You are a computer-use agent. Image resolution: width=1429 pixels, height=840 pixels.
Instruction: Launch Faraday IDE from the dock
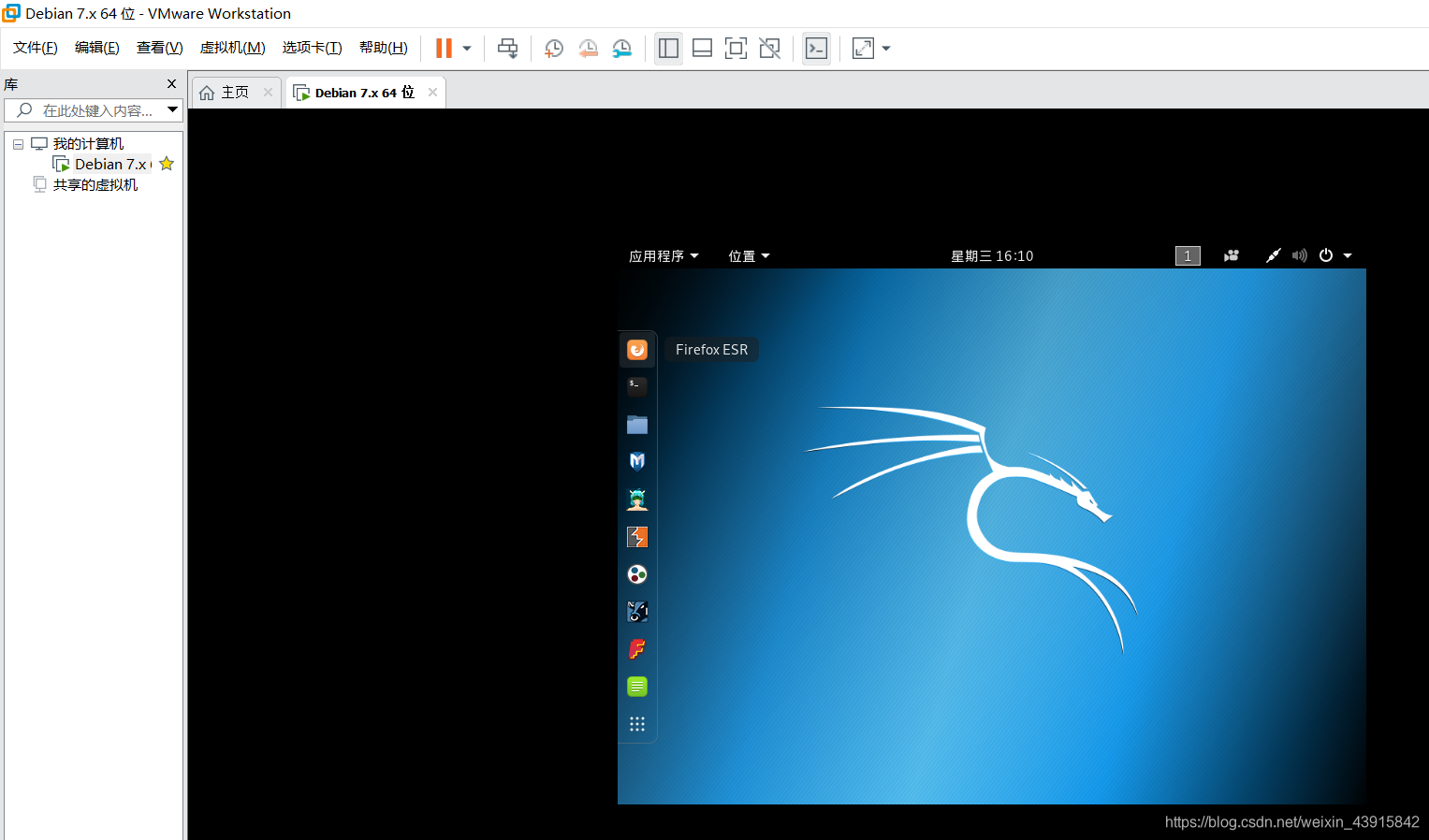[637, 649]
